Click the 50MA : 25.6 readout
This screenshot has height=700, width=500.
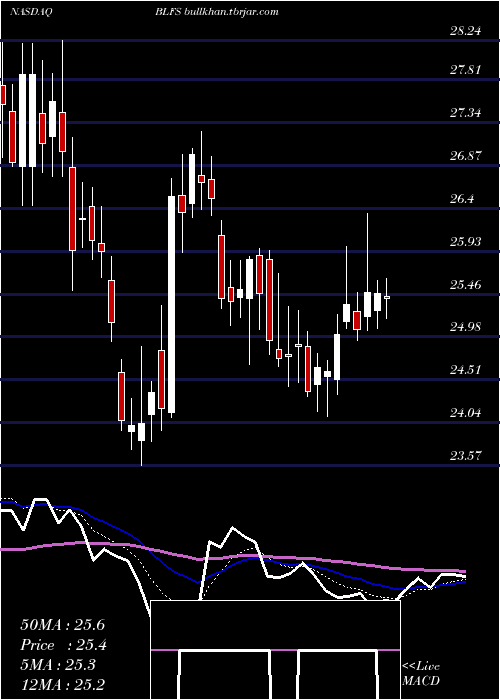[62, 625]
